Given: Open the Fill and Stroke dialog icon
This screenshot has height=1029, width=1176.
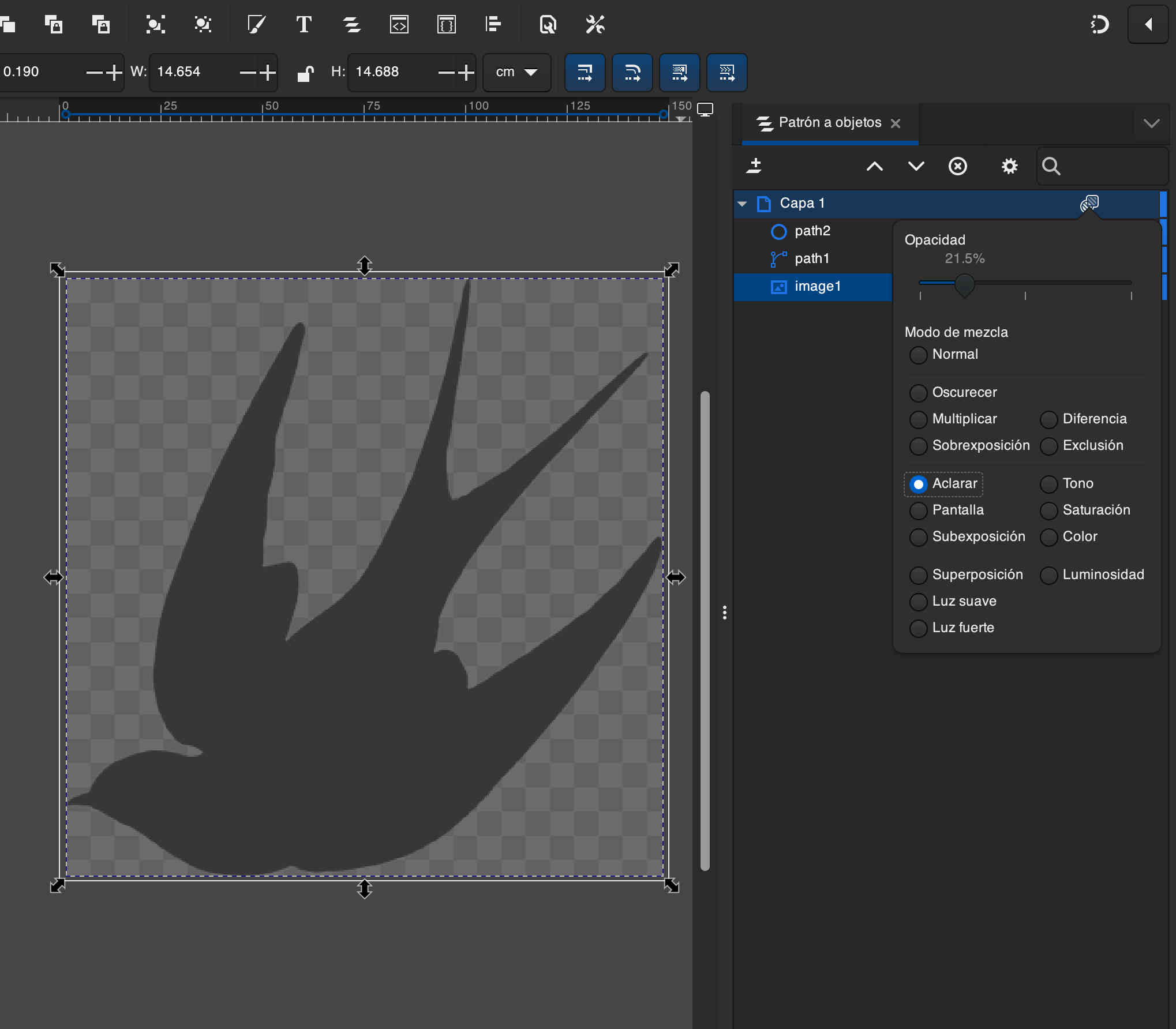Looking at the screenshot, I should click(x=256, y=24).
